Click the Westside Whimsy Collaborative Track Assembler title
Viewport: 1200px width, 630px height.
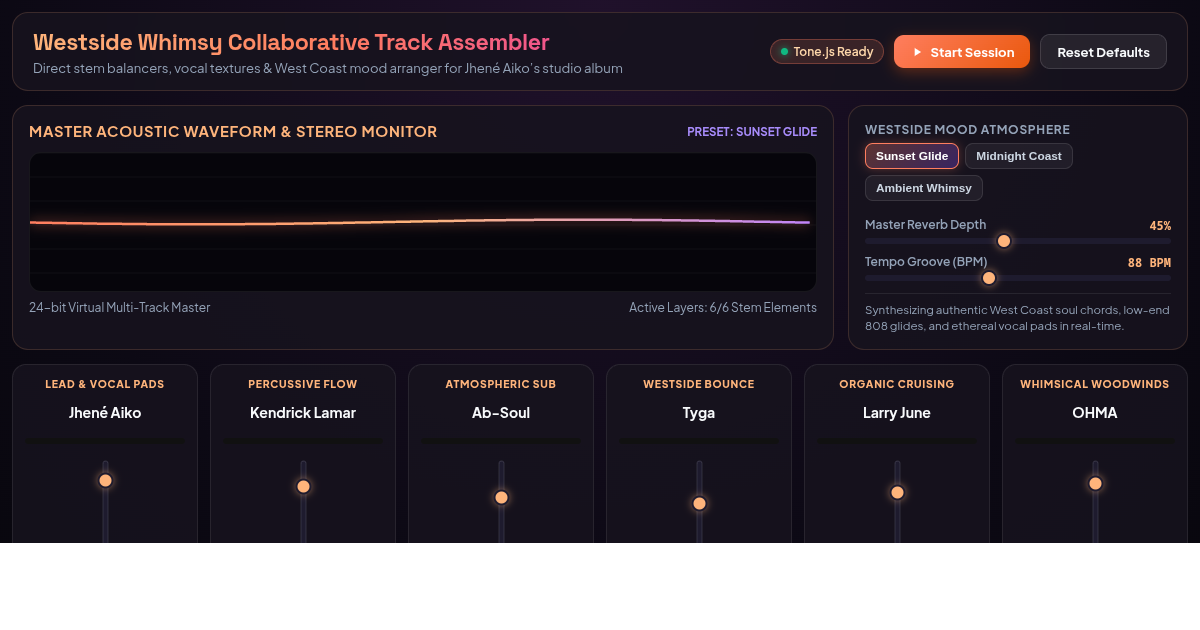[x=291, y=42]
